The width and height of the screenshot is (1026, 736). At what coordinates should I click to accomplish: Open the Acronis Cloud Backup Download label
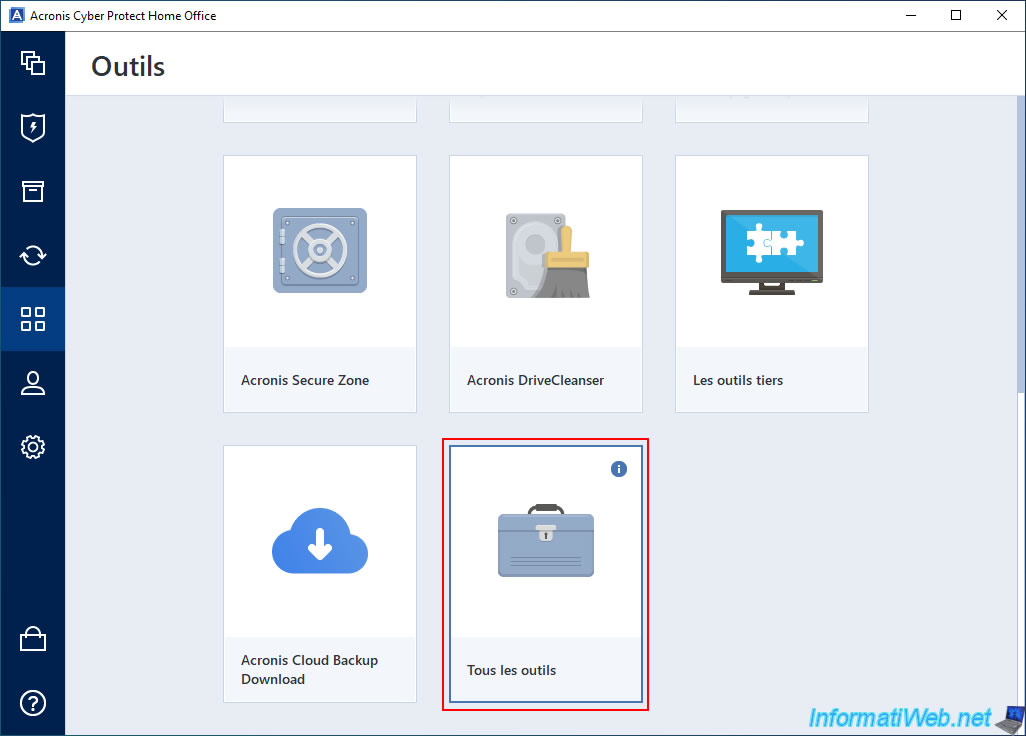(310, 670)
